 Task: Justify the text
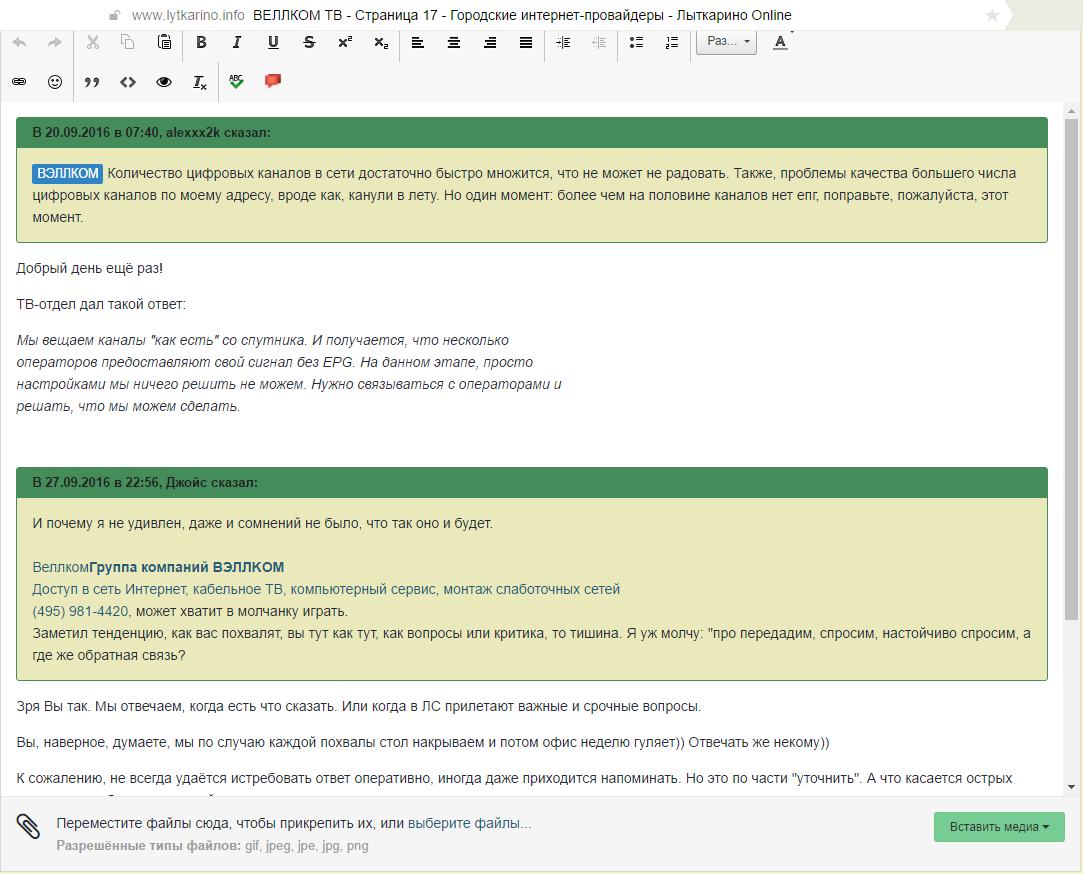(526, 43)
